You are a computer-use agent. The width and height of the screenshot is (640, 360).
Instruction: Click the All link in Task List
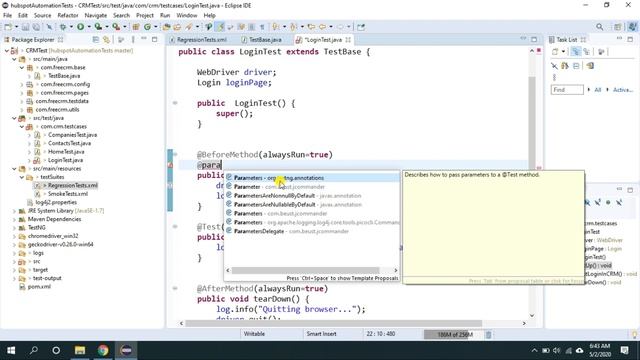pos(598,90)
